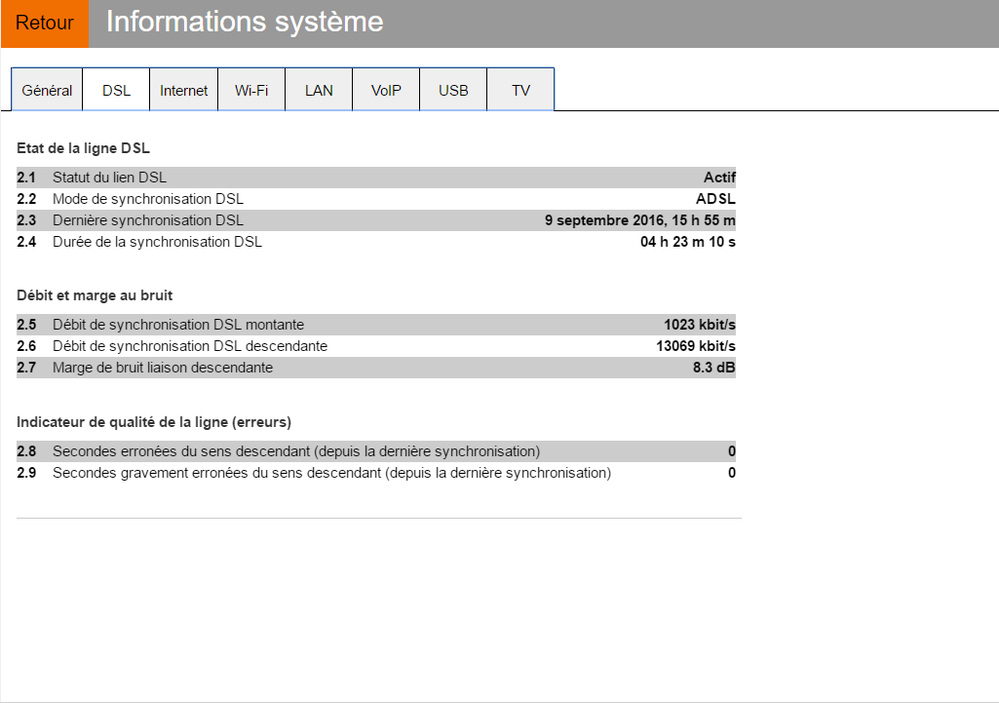The image size is (999, 703).
Task: Click the Secondes gravement erronées row label
Action: tap(331, 472)
